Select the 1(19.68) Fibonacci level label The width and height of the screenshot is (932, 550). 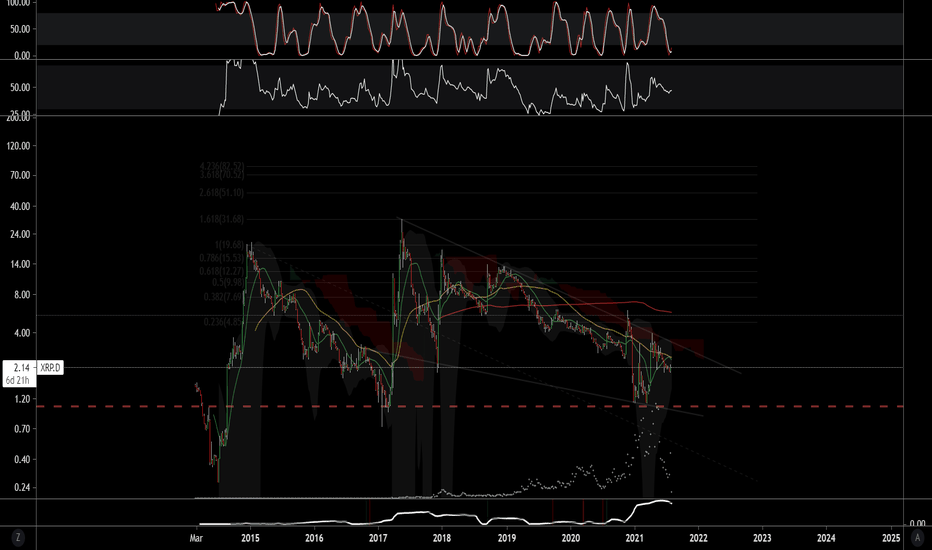[x=229, y=244]
